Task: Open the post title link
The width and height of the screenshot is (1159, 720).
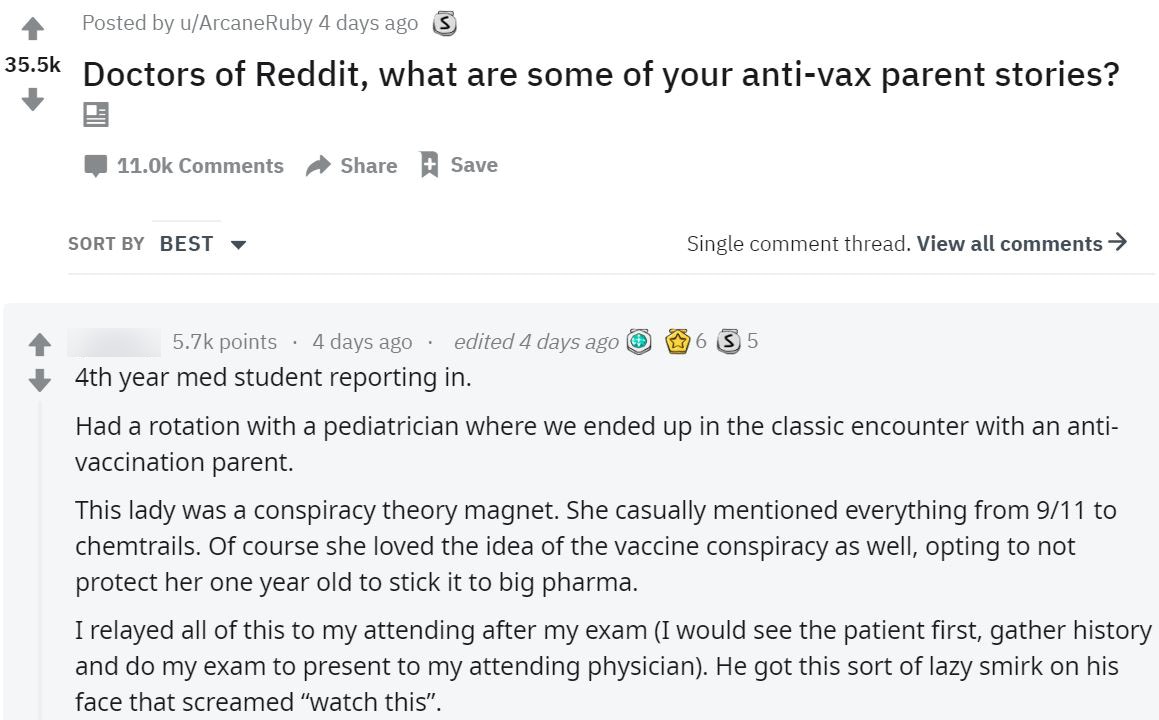Action: pos(600,75)
